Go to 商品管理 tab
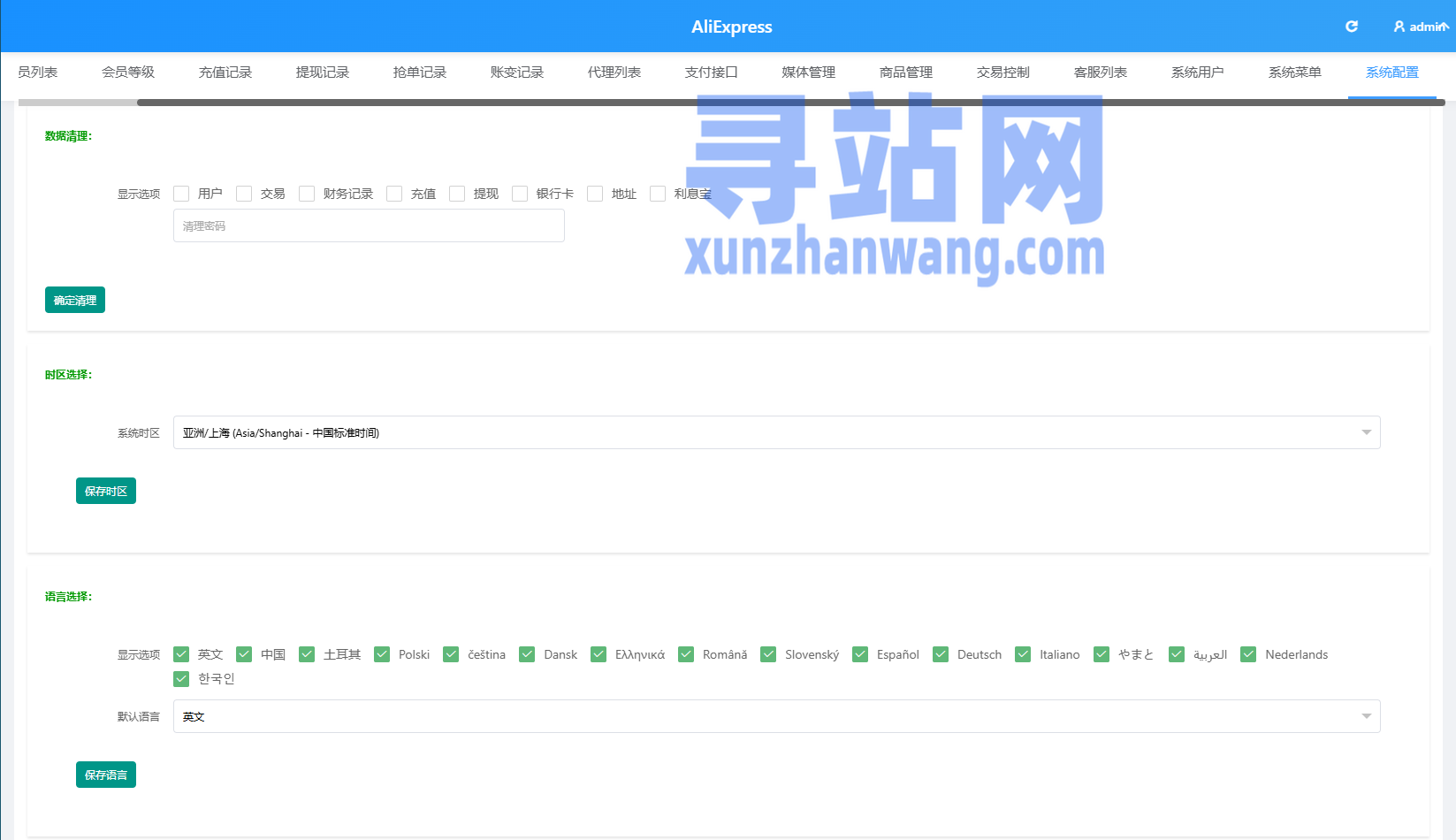The height and width of the screenshot is (840, 1456). click(906, 73)
